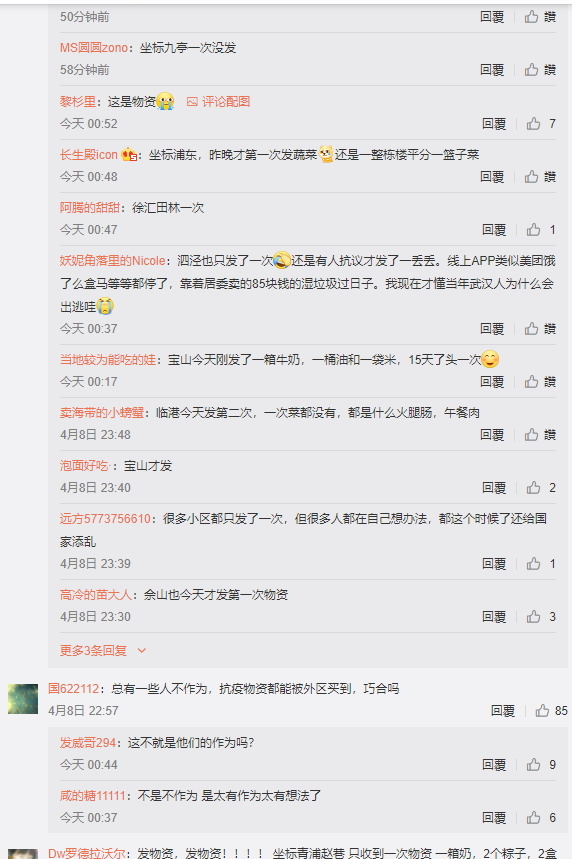Reply to 国622112's comment
572x859 pixels.
[x=502, y=711]
